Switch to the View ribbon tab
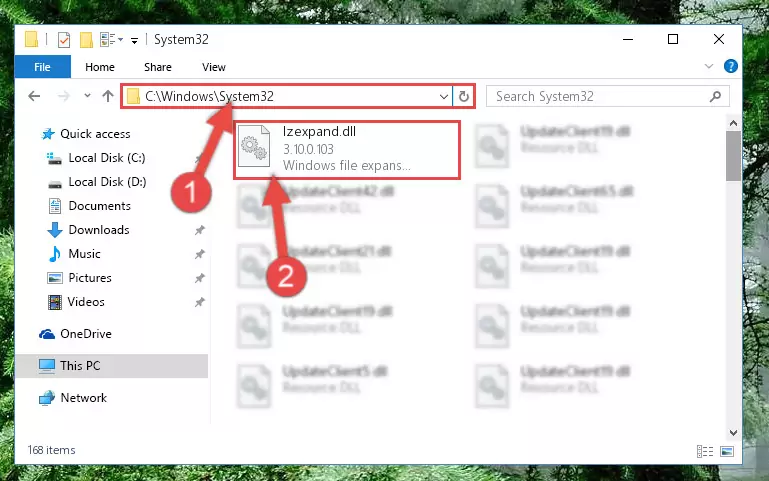 (x=214, y=67)
